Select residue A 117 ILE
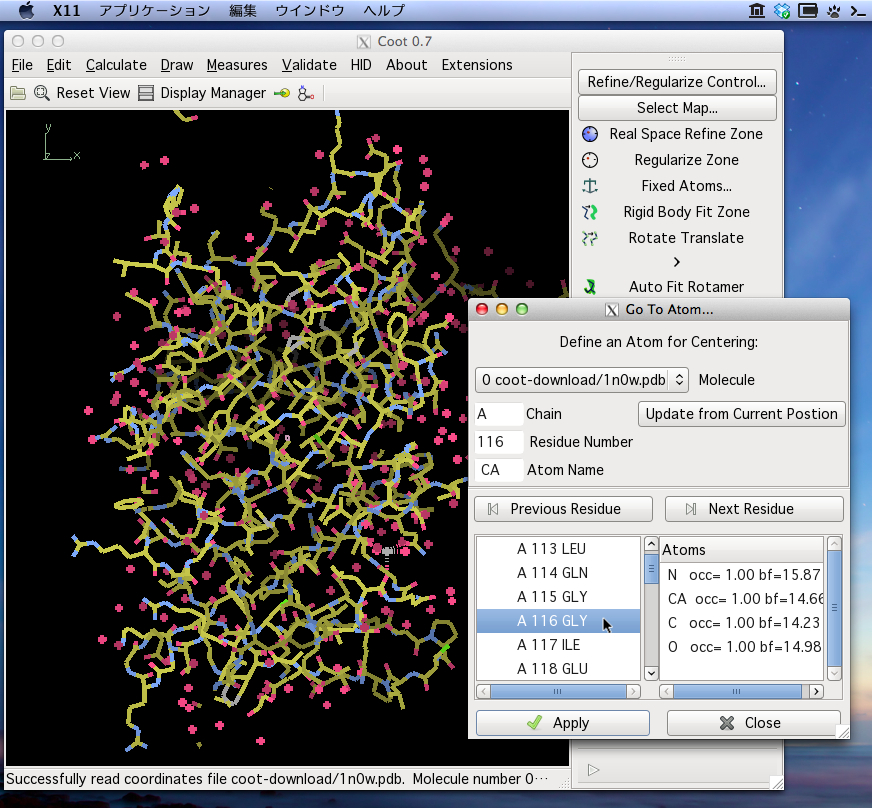This screenshot has width=872, height=808. point(558,645)
